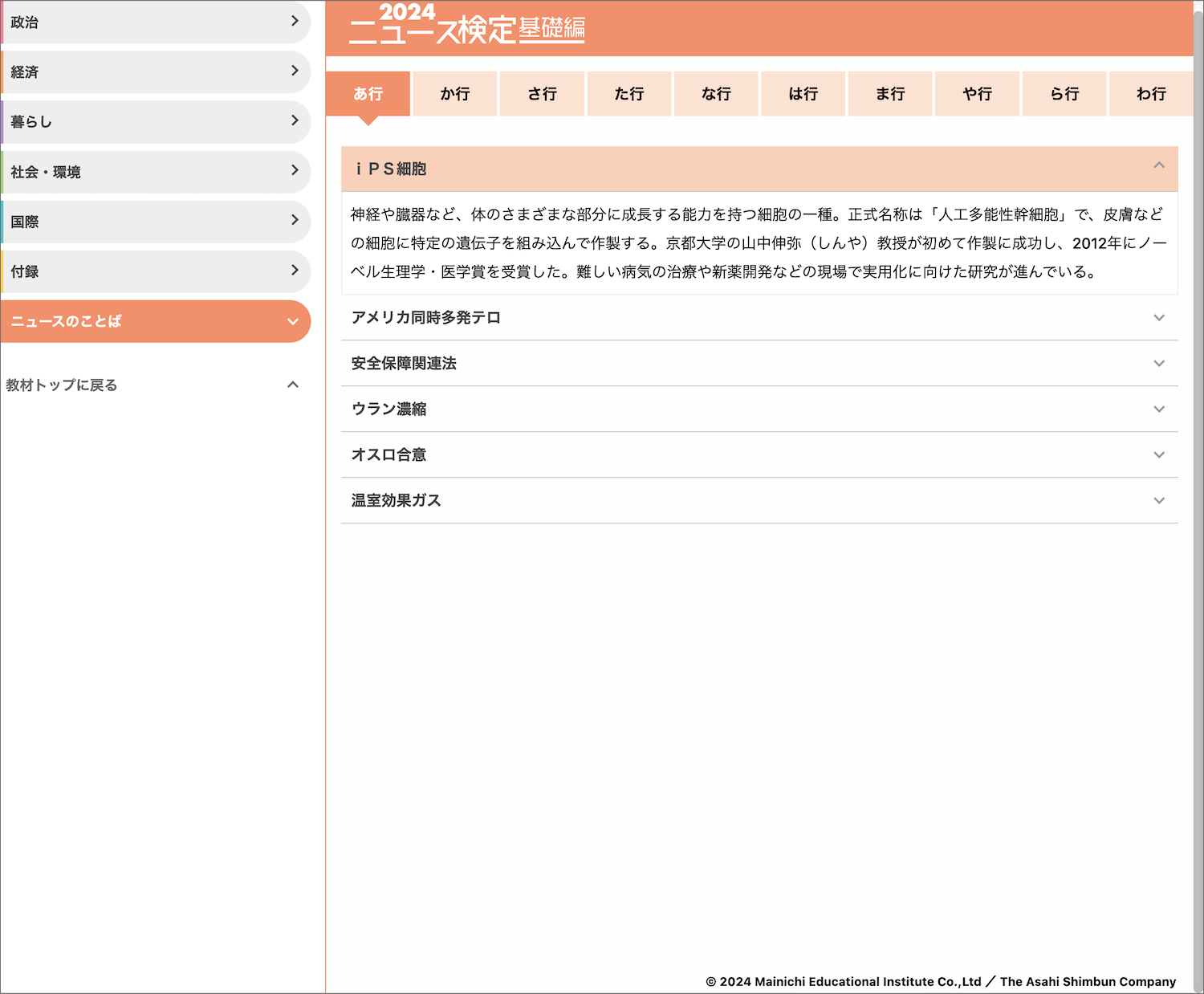
Task: Switch to the ら行 tab
Action: (x=1064, y=94)
